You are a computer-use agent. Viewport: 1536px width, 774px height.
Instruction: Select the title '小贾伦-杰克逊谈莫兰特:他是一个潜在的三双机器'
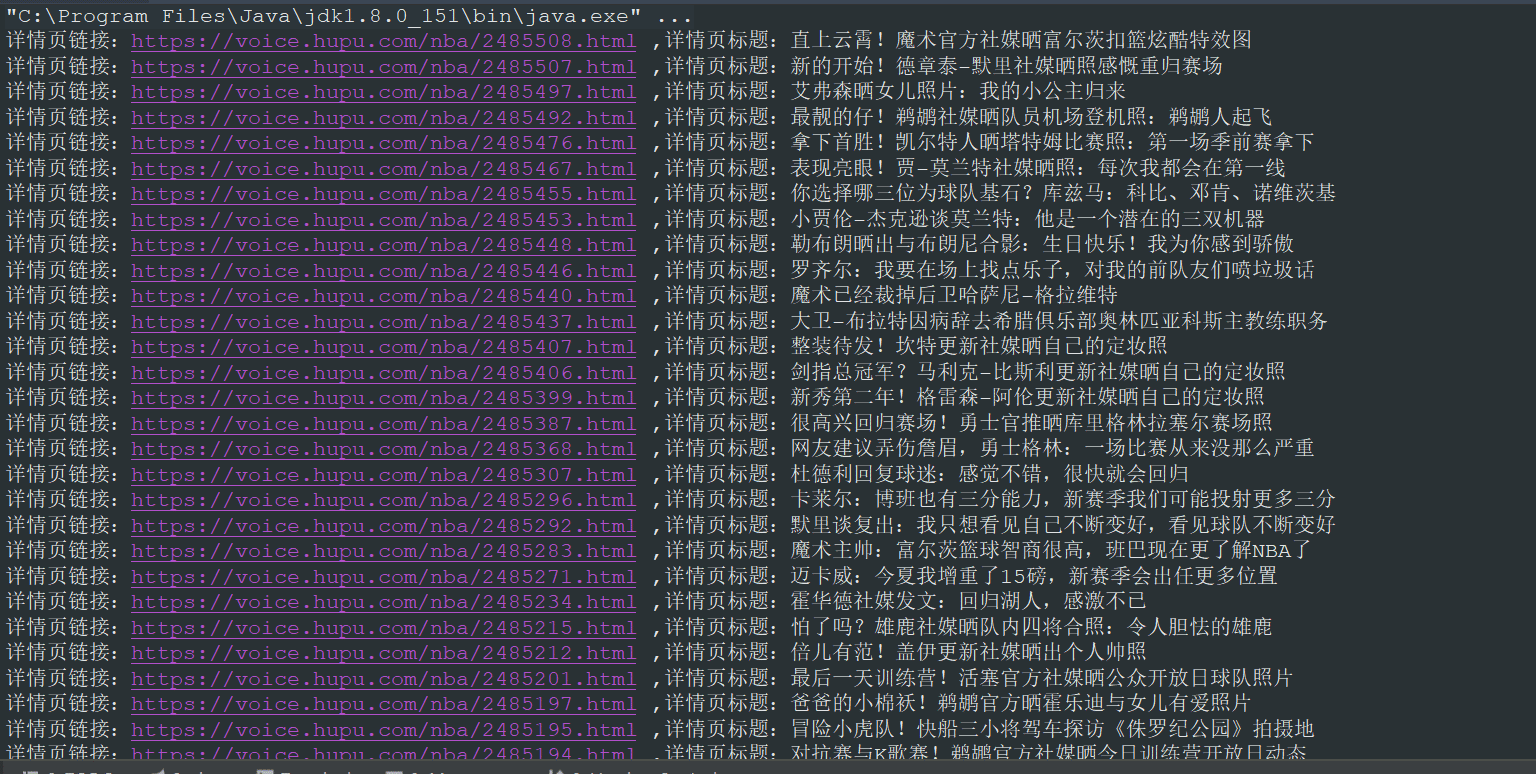click(1027, 220)
